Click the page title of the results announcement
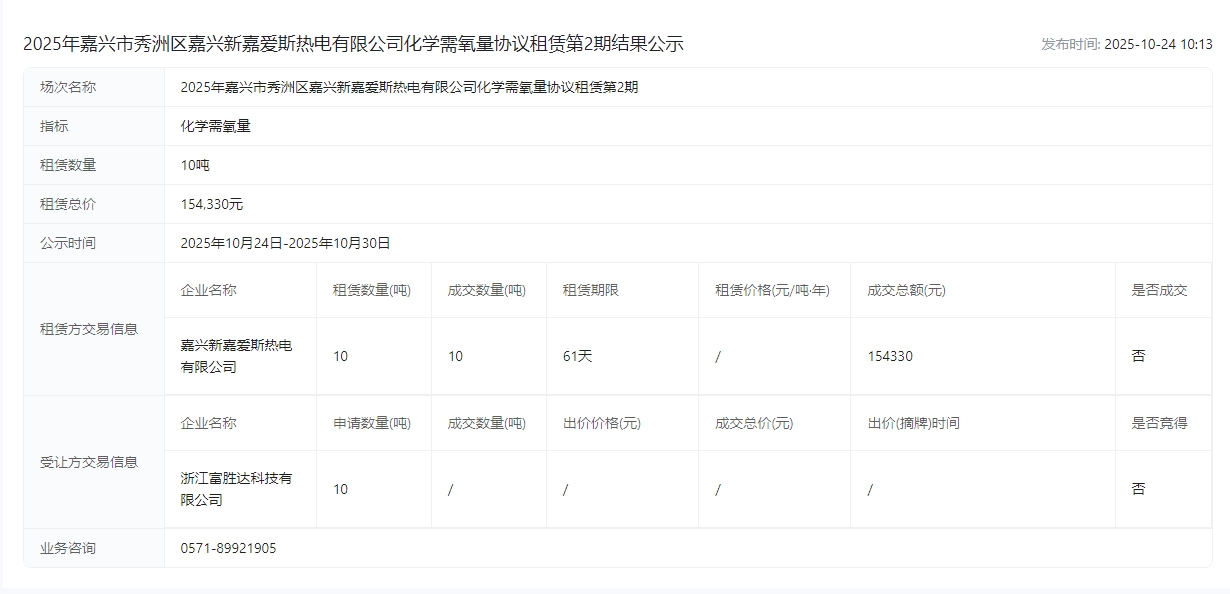This screenshot has height=594, width=1230. (x=353, y=44)
